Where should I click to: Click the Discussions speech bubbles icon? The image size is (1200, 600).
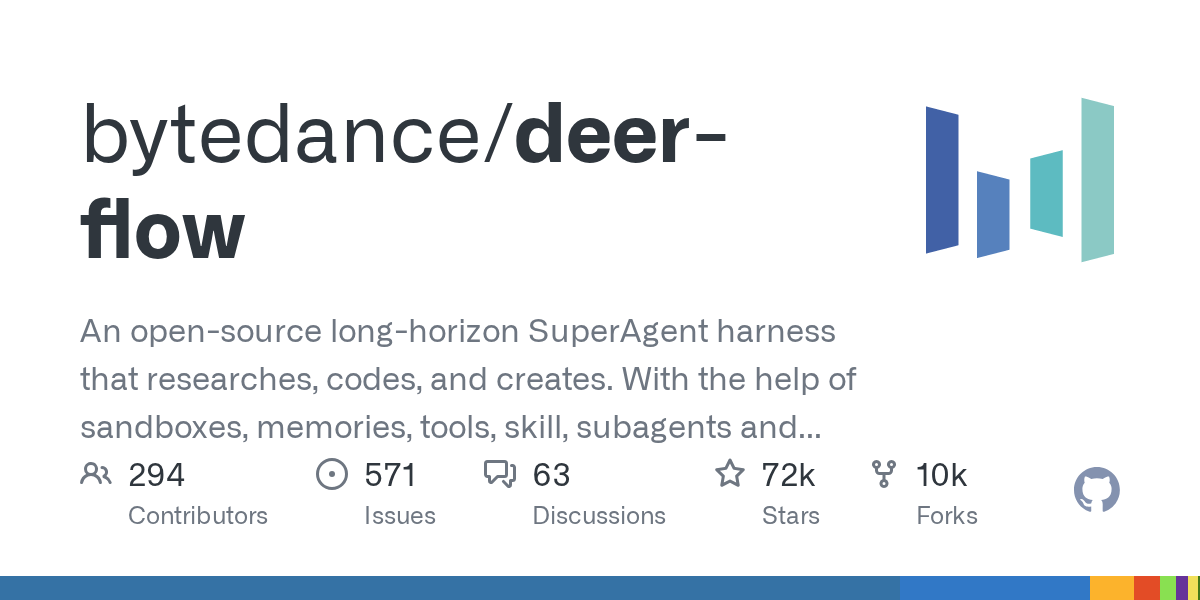pos(499,474)
